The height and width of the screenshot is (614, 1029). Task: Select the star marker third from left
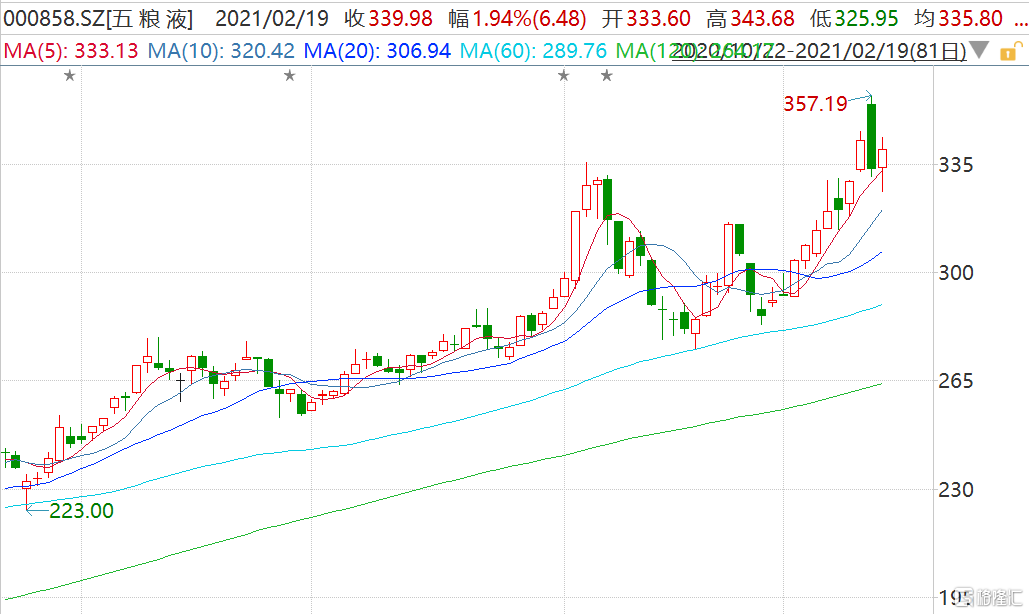coord(564,76)
